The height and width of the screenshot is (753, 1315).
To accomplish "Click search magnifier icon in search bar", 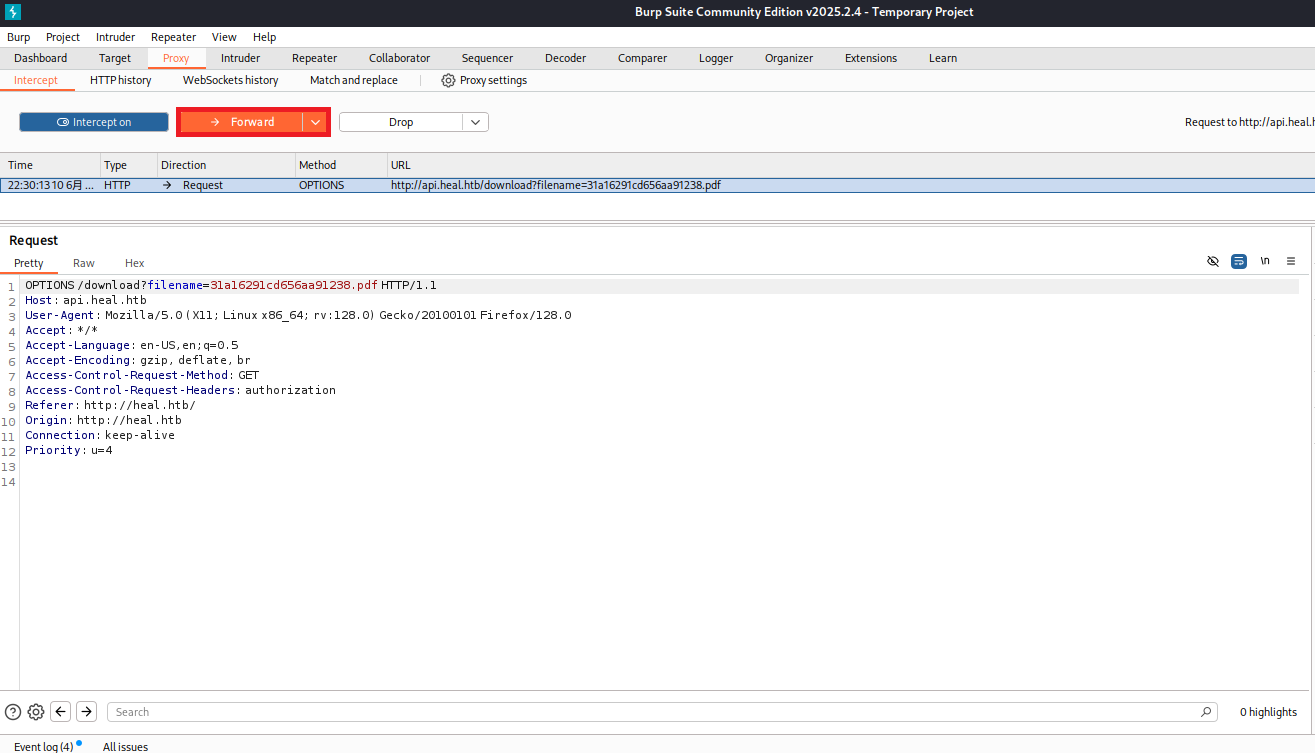I will pos(1206,712).
